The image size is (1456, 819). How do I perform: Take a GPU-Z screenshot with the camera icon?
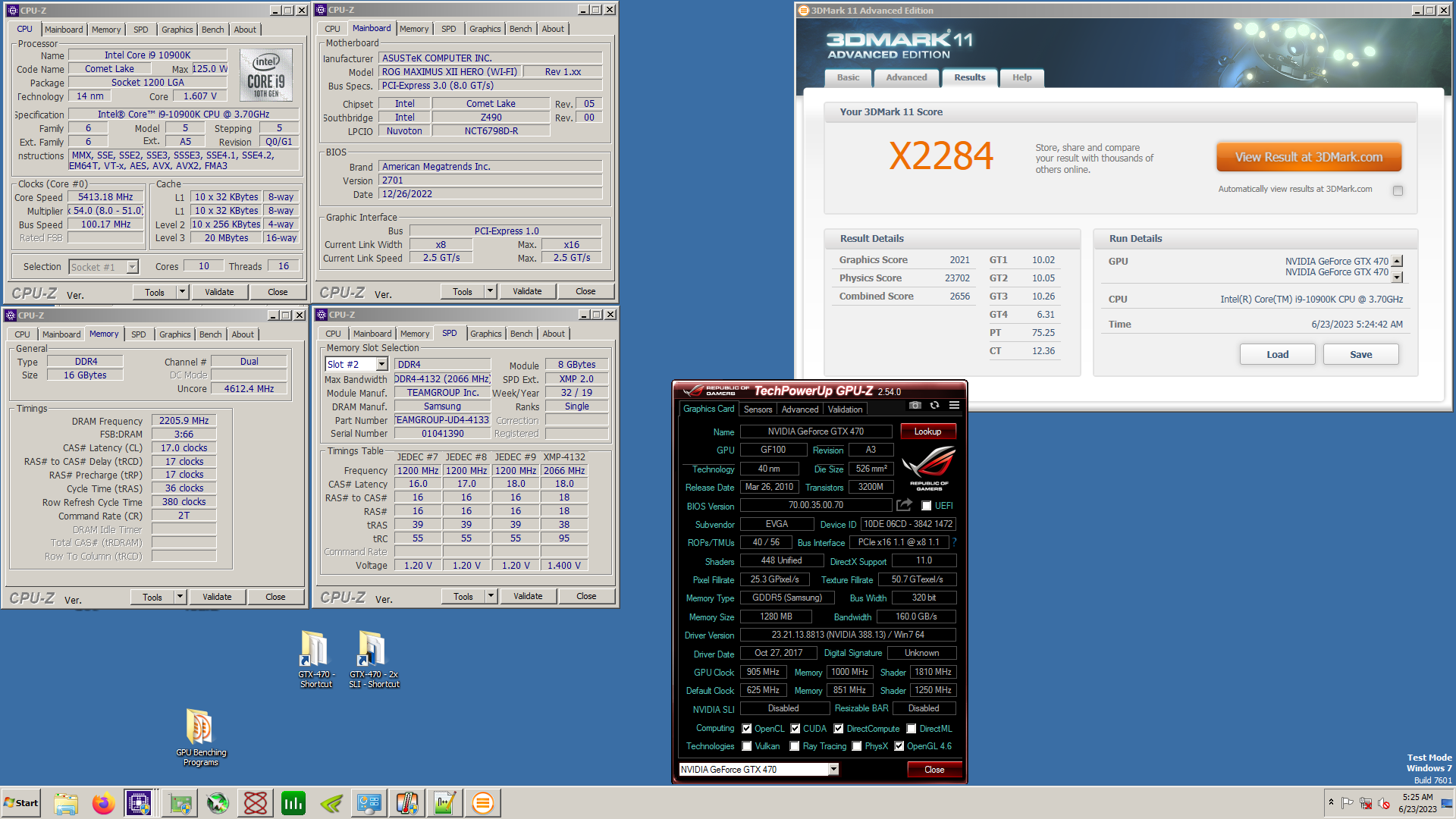tap(915, 406)
